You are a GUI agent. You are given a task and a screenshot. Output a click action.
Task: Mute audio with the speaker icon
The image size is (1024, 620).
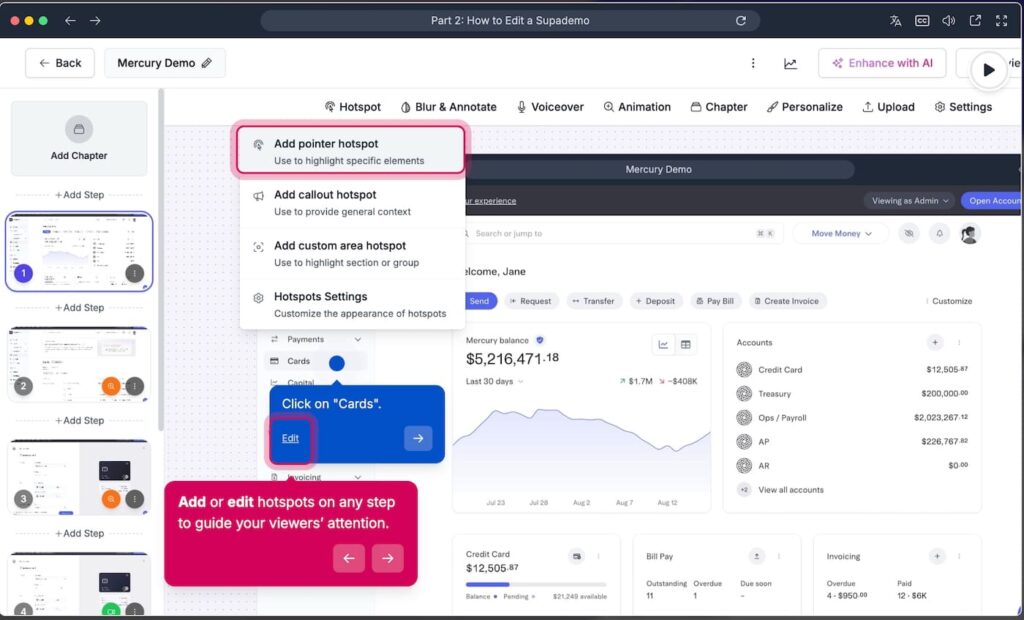[948, 21]
